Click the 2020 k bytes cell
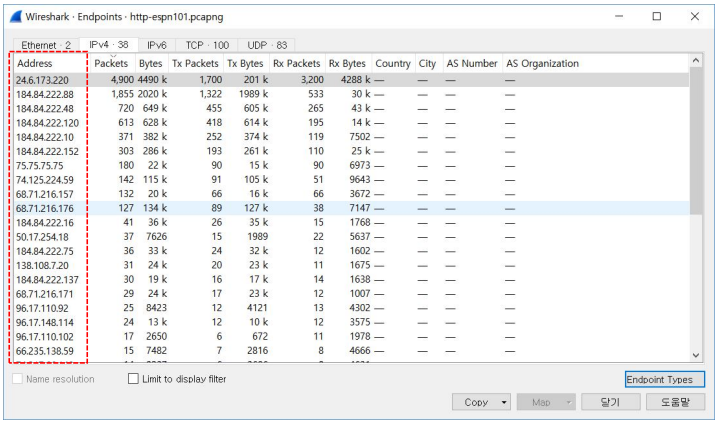 (x=152, y=94)
